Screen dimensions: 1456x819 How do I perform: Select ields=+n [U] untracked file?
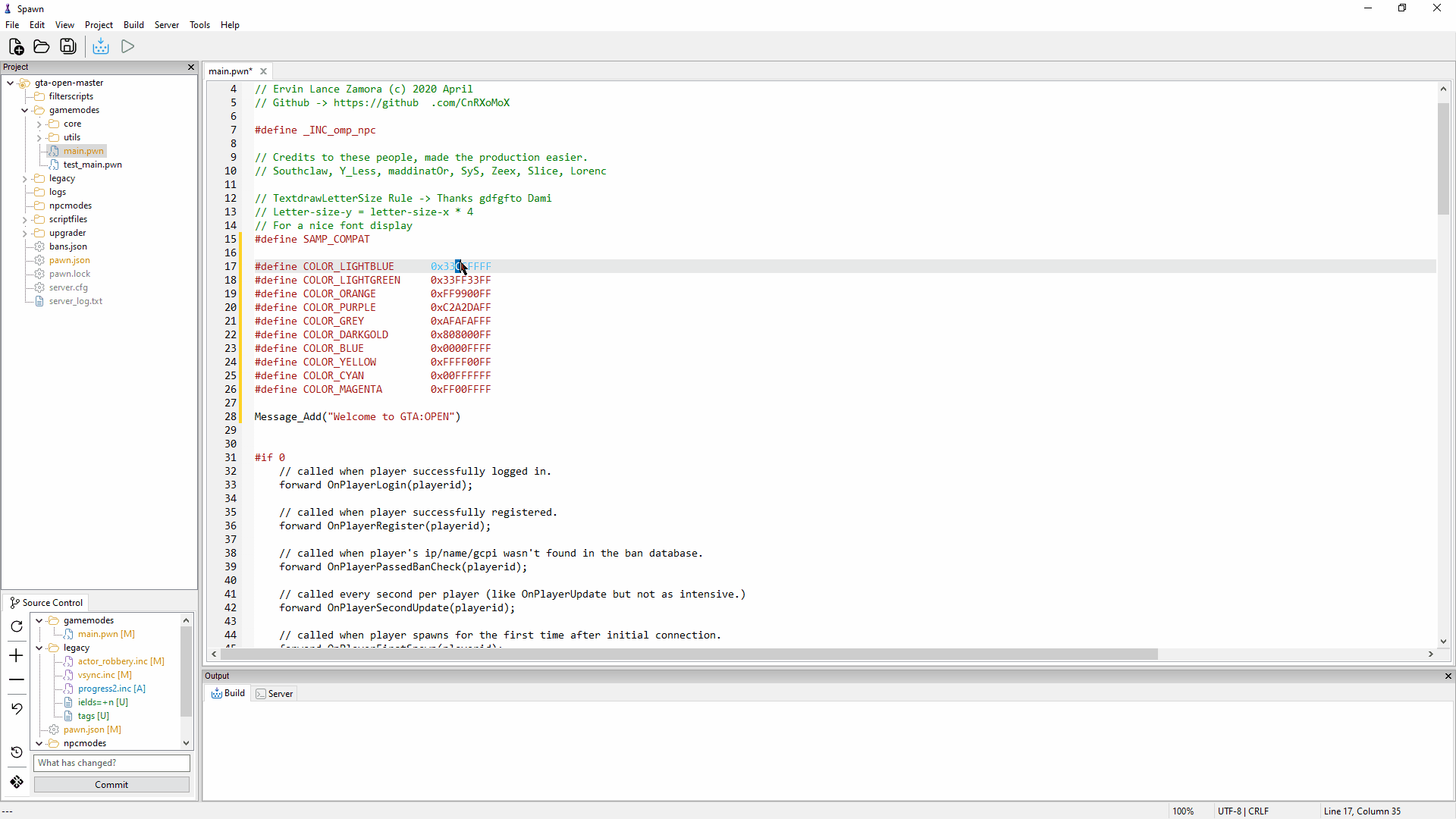(x=103, y=702)
